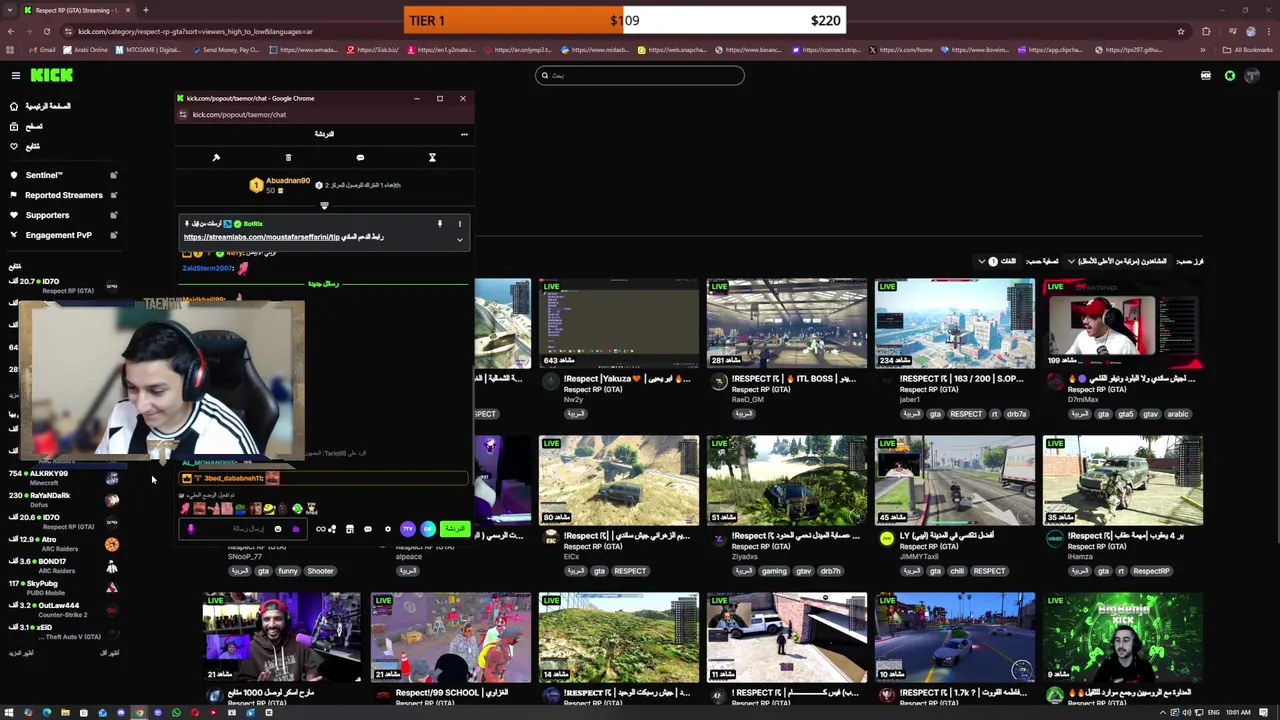Open the sort-by viewers dropdown

coord(1118,261)
